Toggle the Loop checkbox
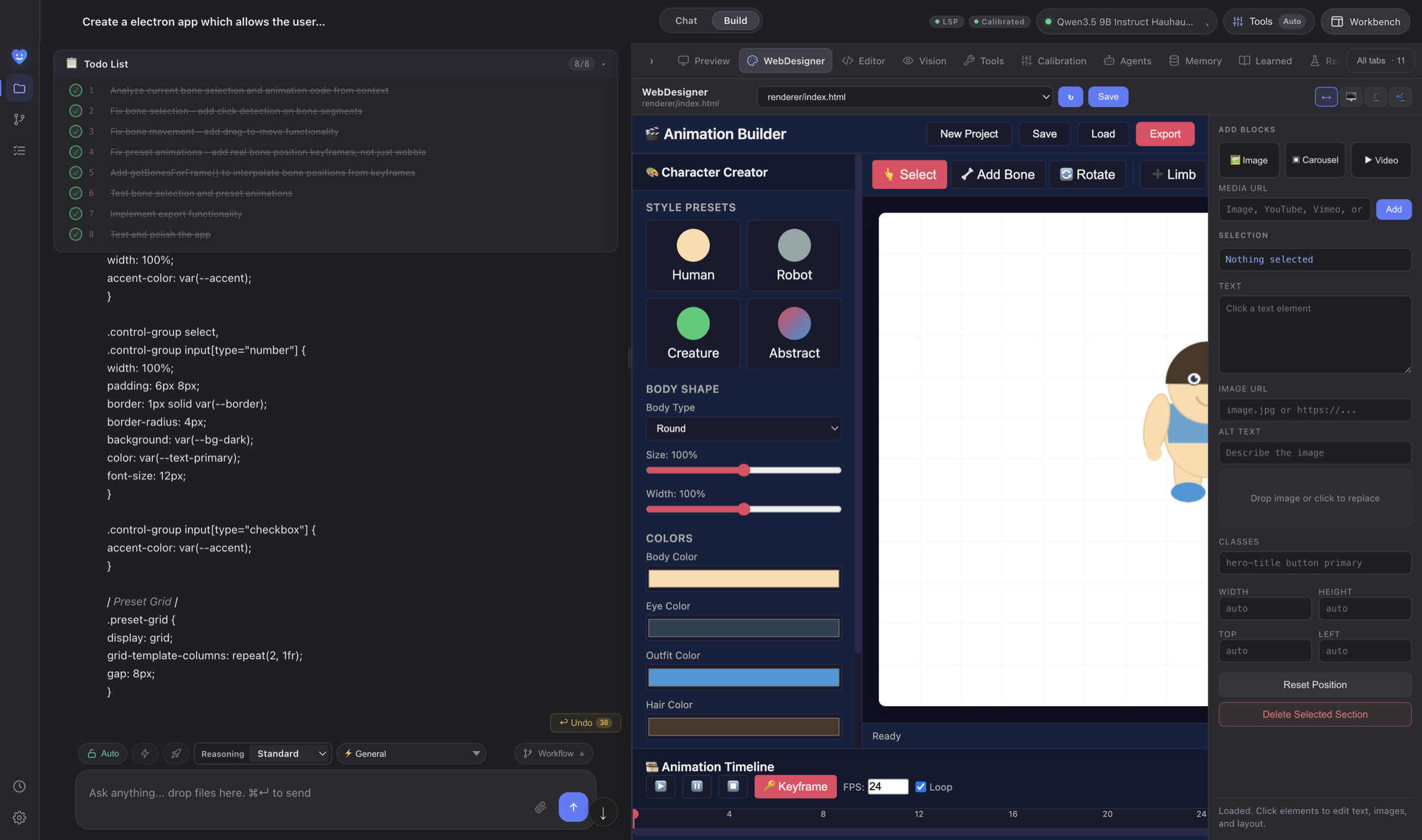This screenshot has height=840, width=1422. 920,787
